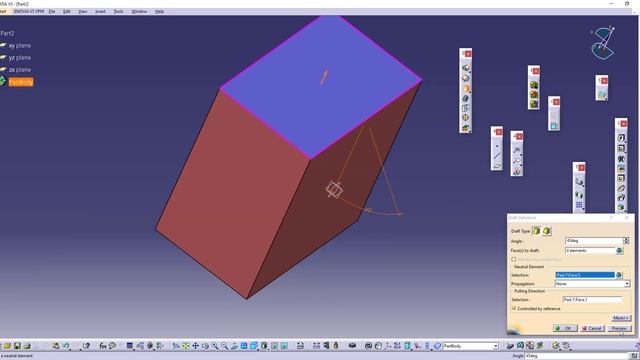The width and height of the screenshot is (640, 360).
Task: Click the Zoom In icon
Action: click(215, 346)
